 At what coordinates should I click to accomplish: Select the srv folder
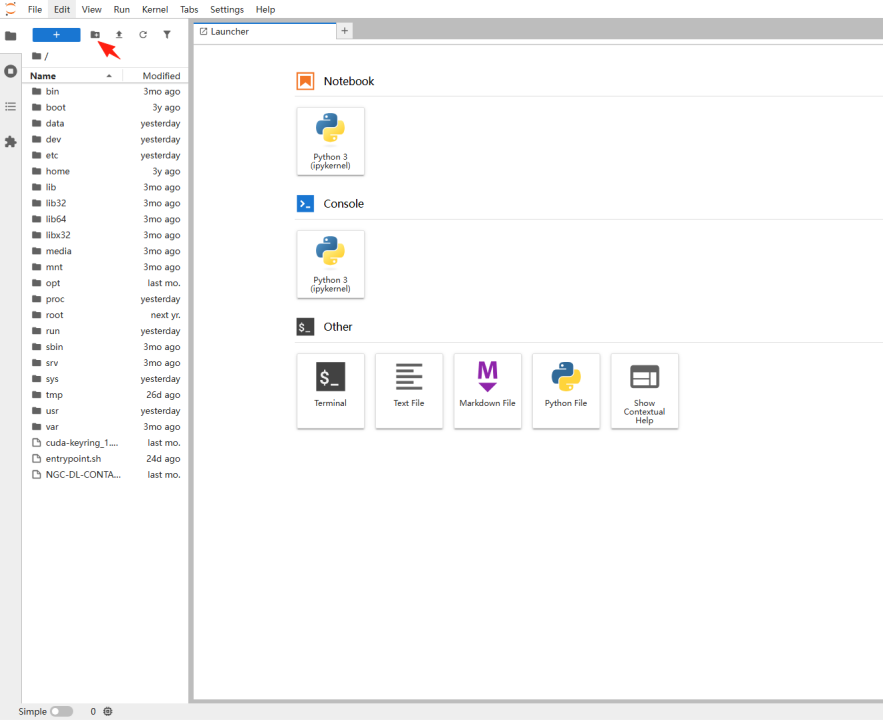click(105, 363)
